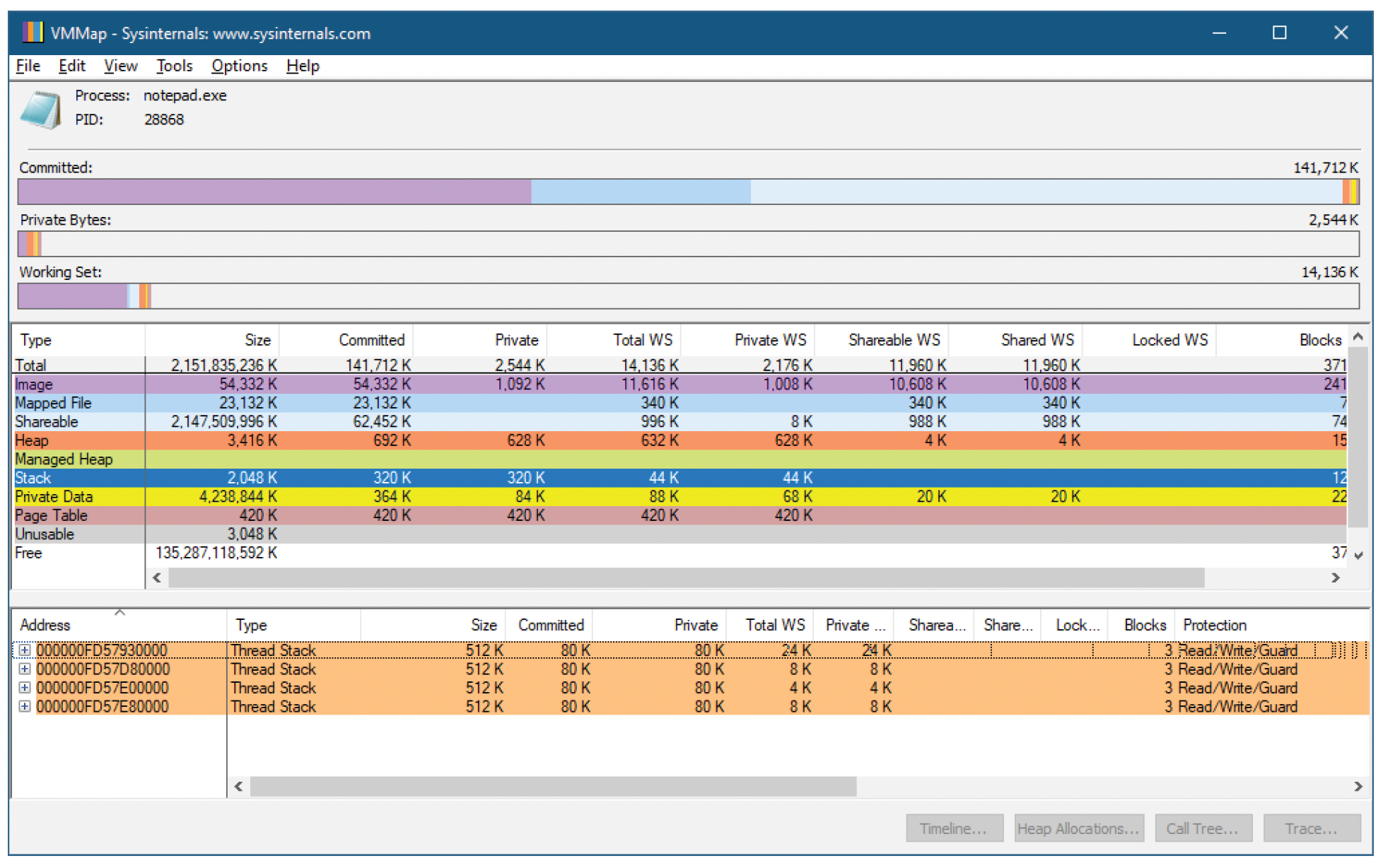Image resolution: width=1383 pixels, height=868 pixels.
Task: Select the Shareable memory type row
Action: (679, 422)
